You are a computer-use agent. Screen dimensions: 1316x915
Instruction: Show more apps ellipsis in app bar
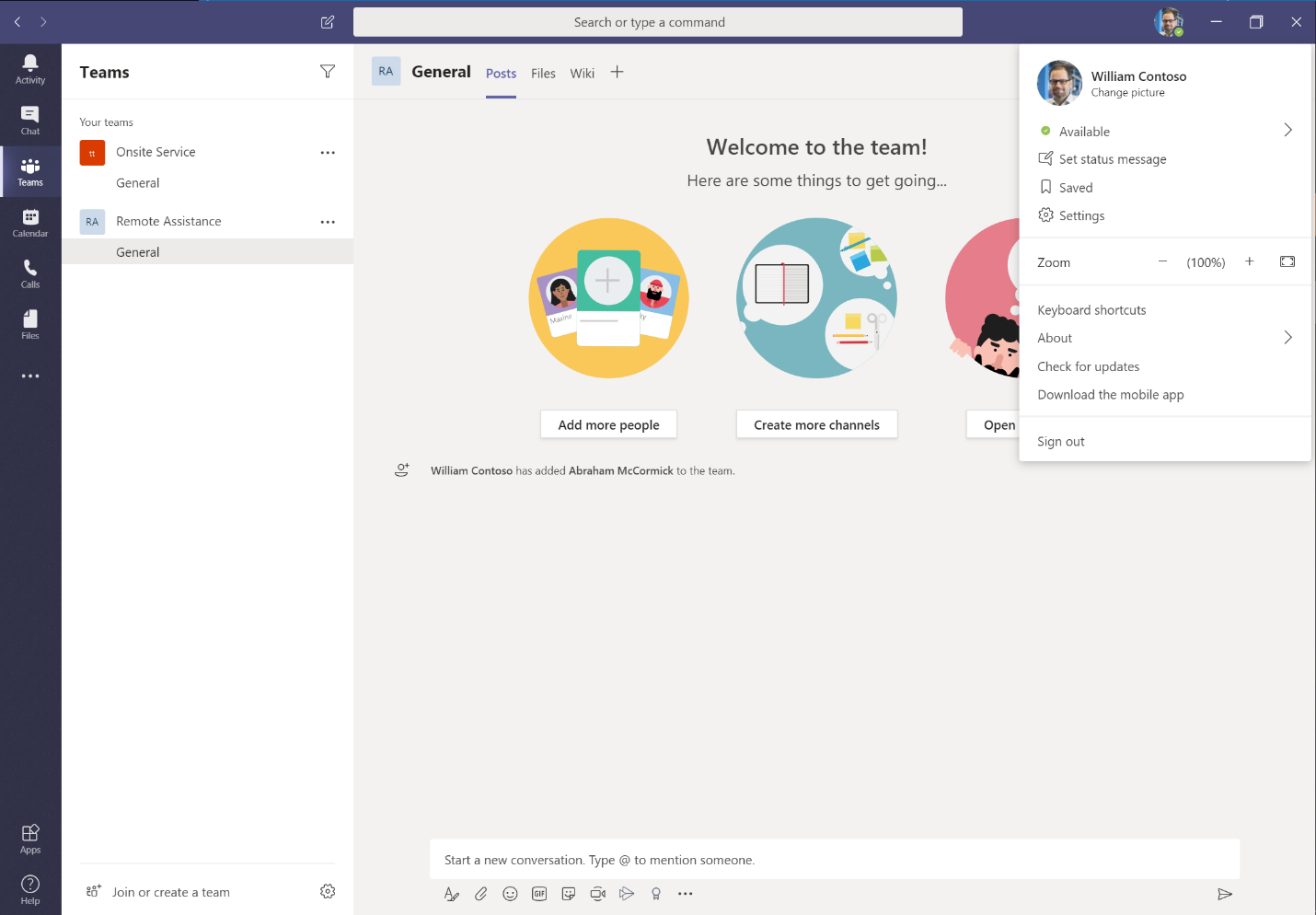point(30,376)
